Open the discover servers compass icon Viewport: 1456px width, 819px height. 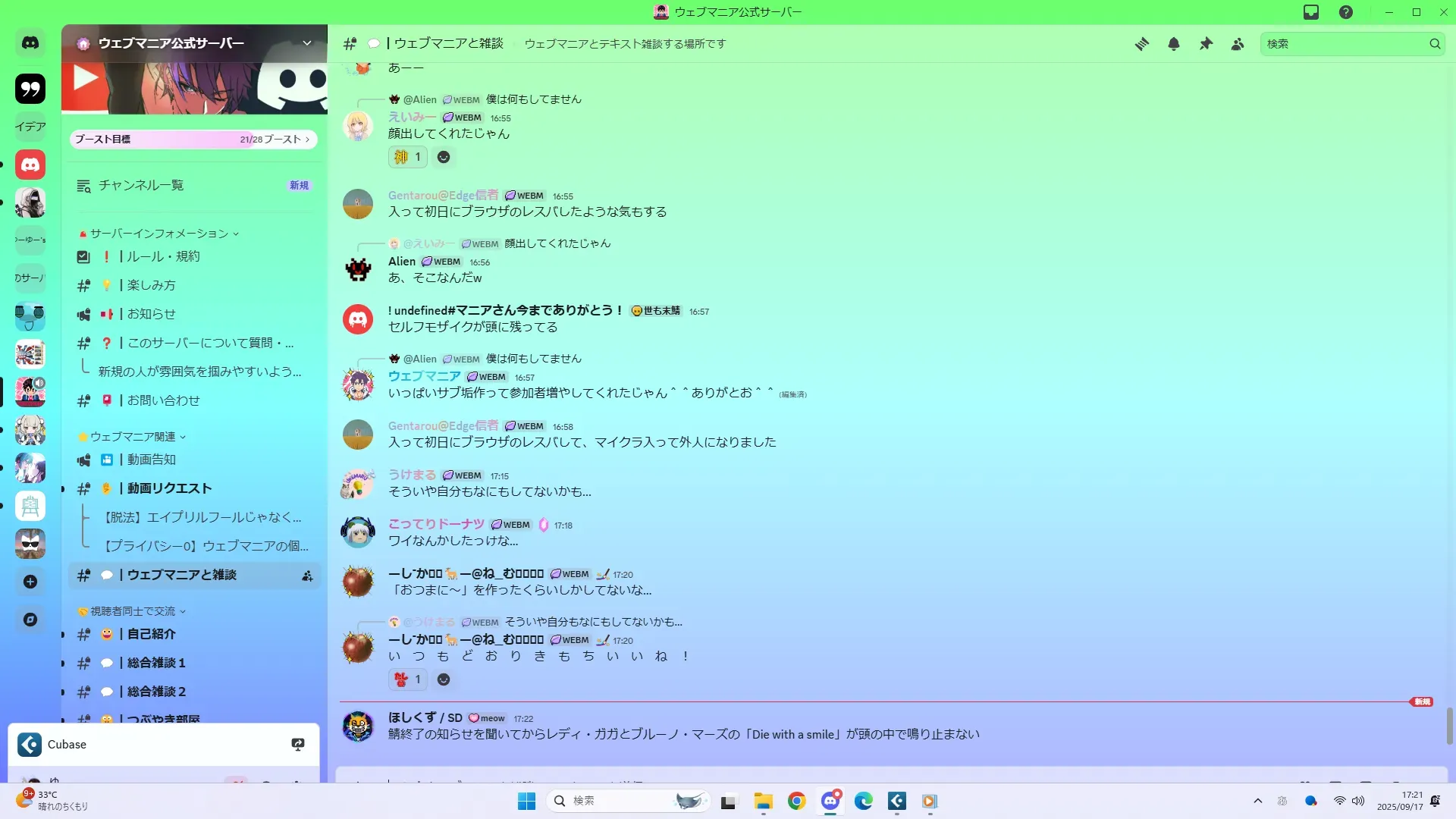pyautogui.click(x=30, y=620)
